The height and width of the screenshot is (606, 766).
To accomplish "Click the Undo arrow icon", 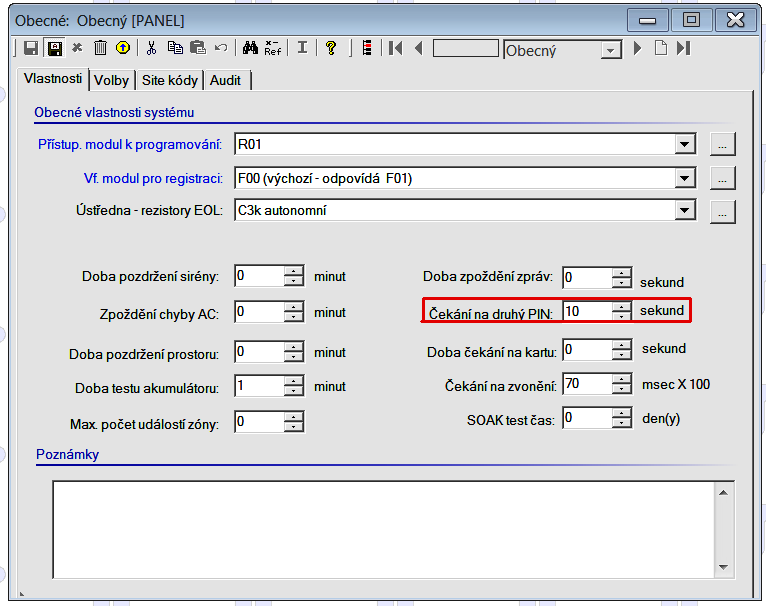I will [220, 48].
